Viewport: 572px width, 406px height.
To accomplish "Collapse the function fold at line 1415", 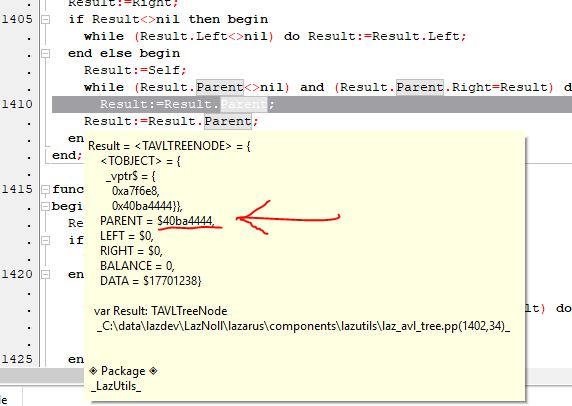I will tap(45, 189).
